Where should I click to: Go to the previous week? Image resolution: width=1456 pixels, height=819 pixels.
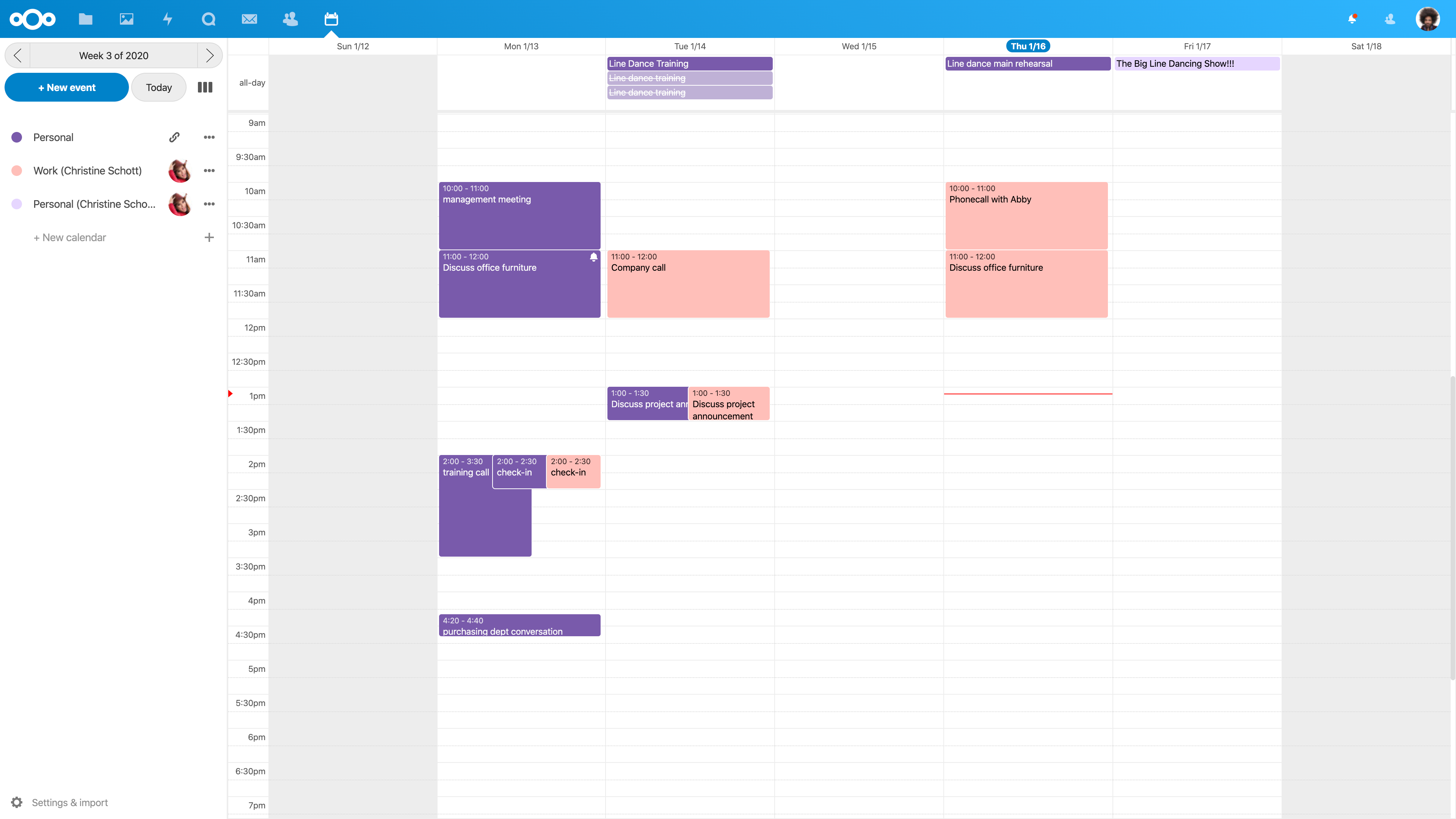[x=17, y=55]
